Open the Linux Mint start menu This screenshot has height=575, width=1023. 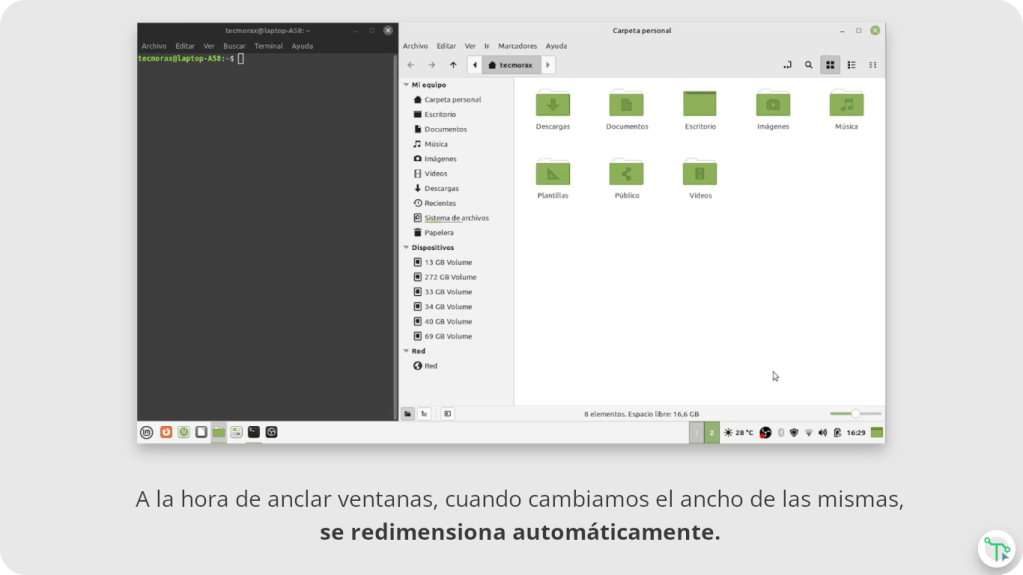tap(147, 433)
